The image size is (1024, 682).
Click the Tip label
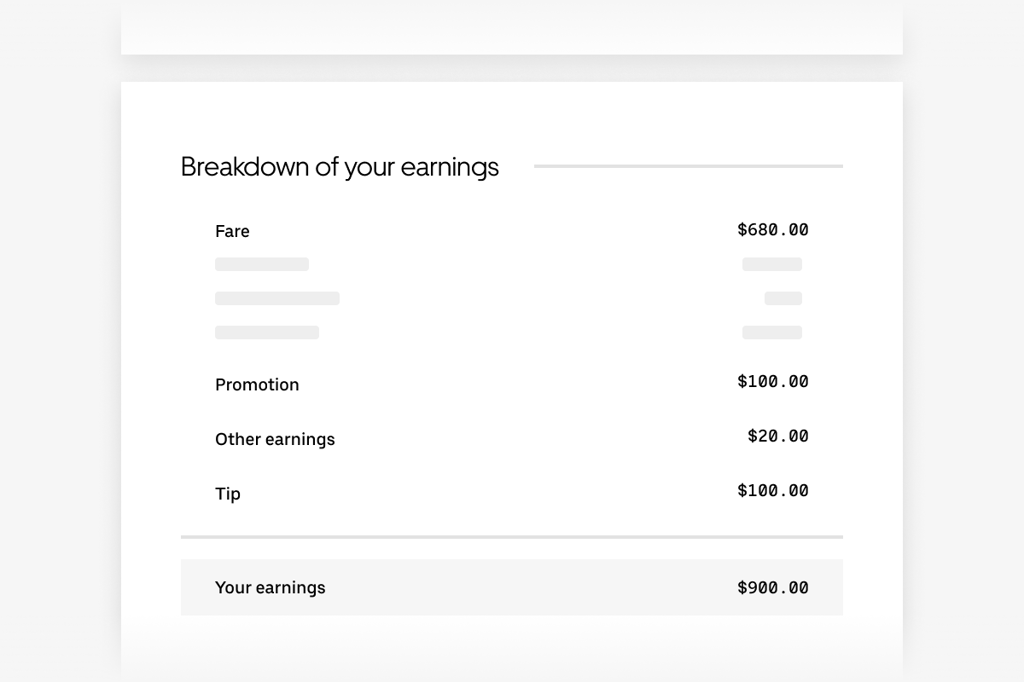click(228, 494)
